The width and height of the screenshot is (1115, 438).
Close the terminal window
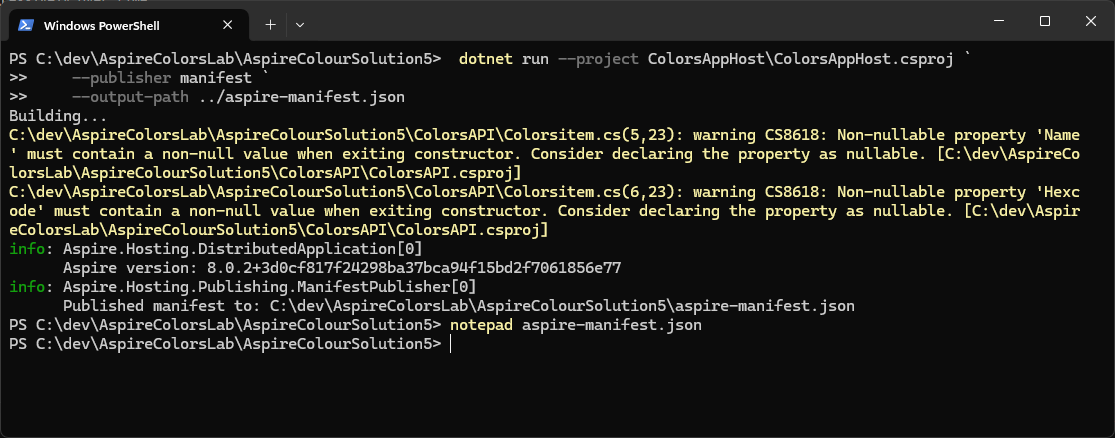[x=1091, y=21]
